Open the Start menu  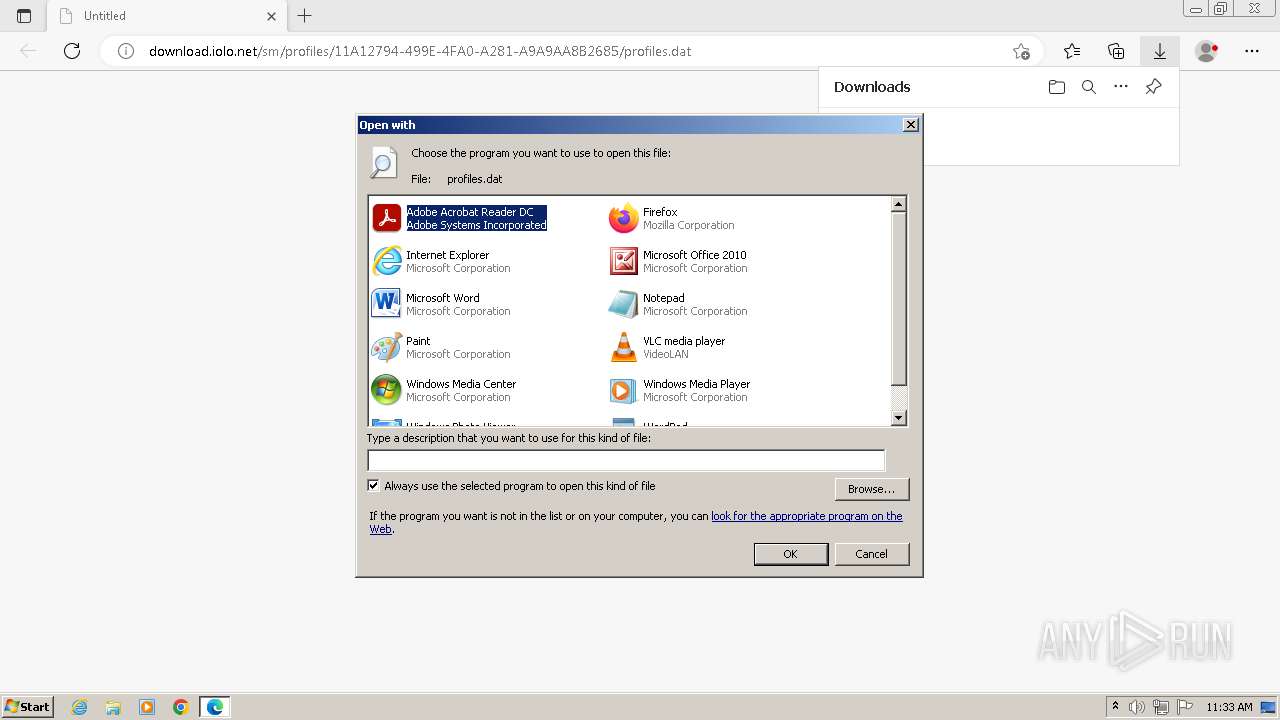tap(28, 707)
